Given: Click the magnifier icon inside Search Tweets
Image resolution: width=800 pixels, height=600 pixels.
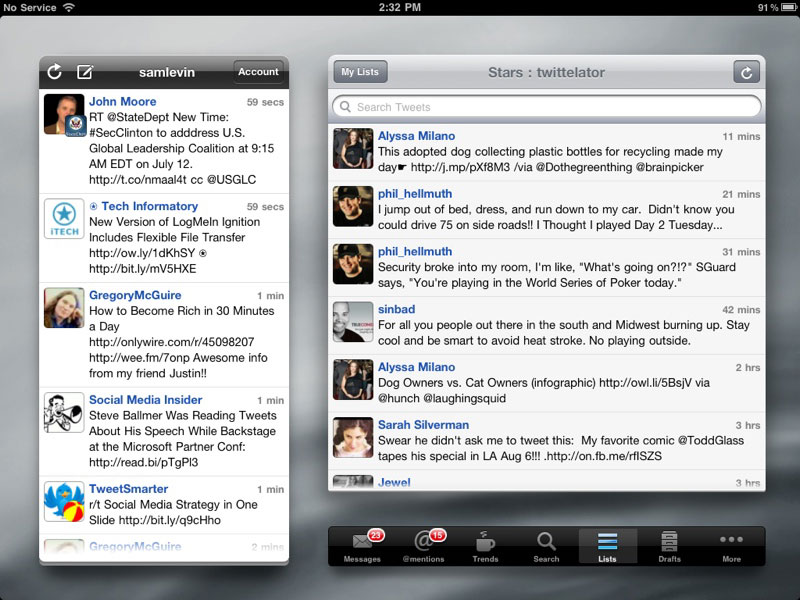Looking at the screenshot, I should coord(345,107).
